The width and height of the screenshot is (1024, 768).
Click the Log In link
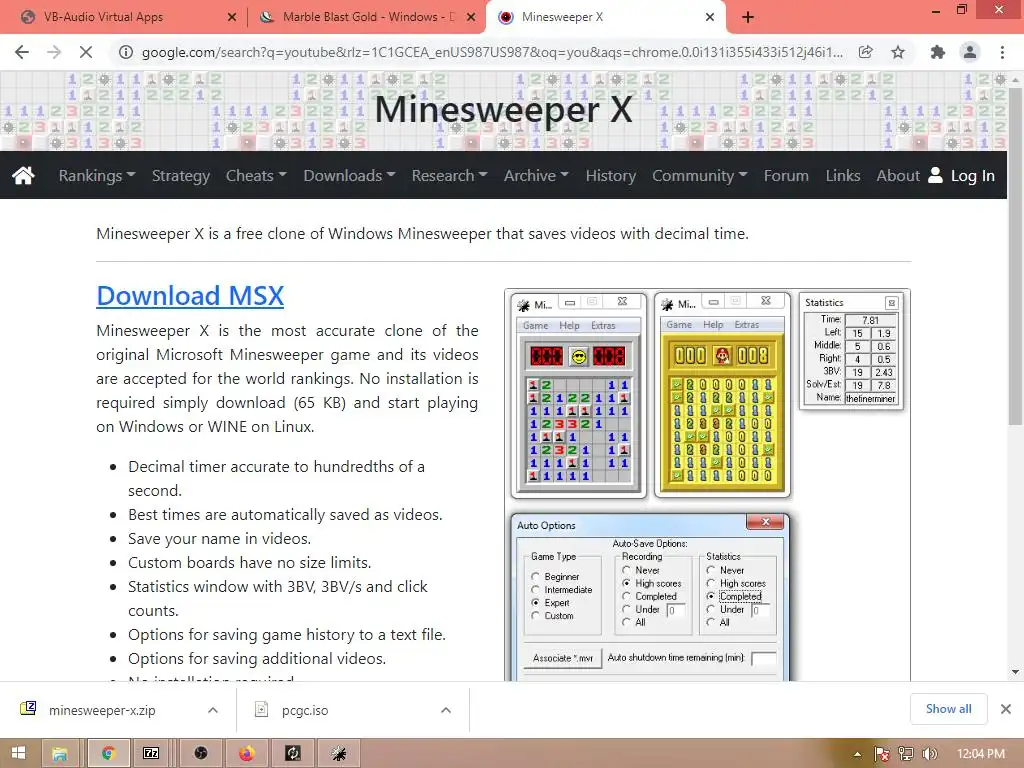pos(972,176)
